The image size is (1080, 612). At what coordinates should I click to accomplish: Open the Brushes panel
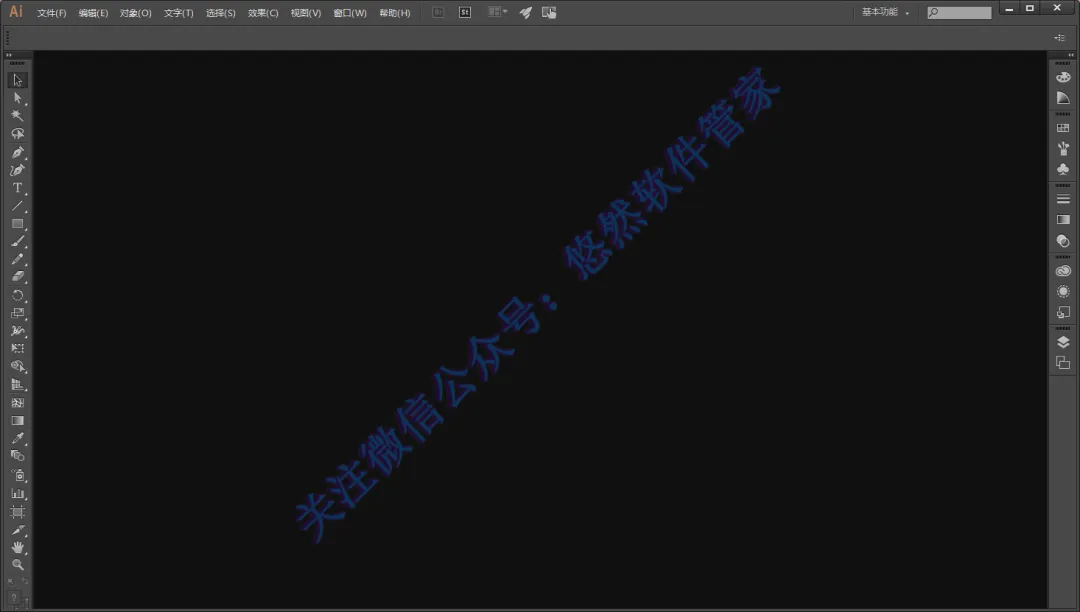pos(1063,149)
